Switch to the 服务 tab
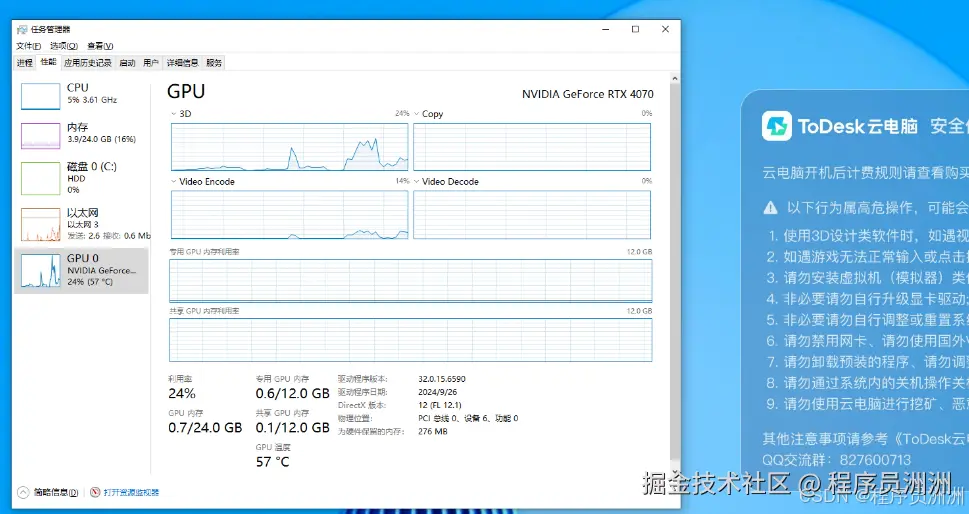This screenshot has height=514, width=969. click(x=214, y=62)
